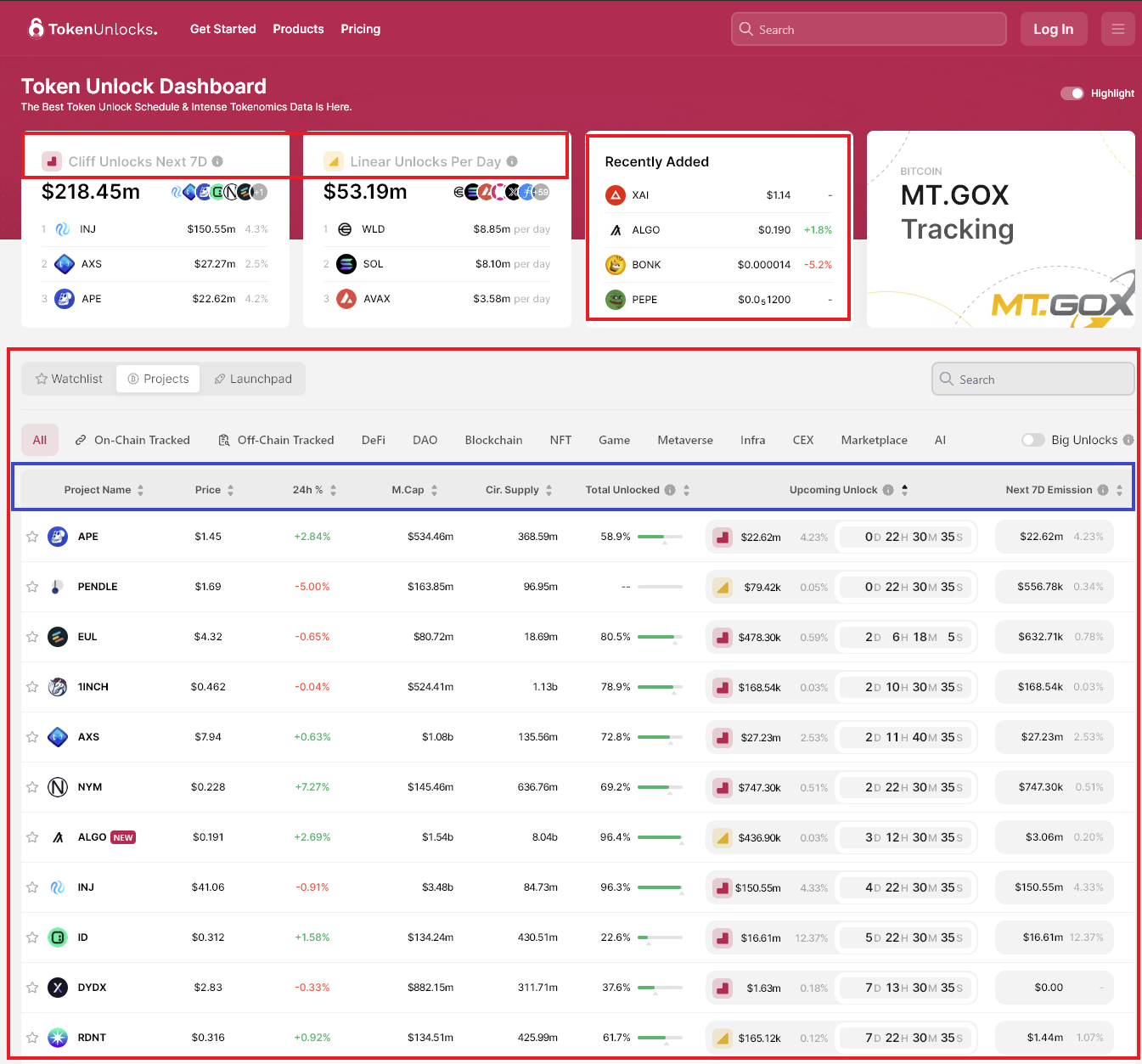The image size is (1142, 1064).
Task: Click info icon next to Next 7D Emission
Action: pyautogui.click(x=1103, y=490)
